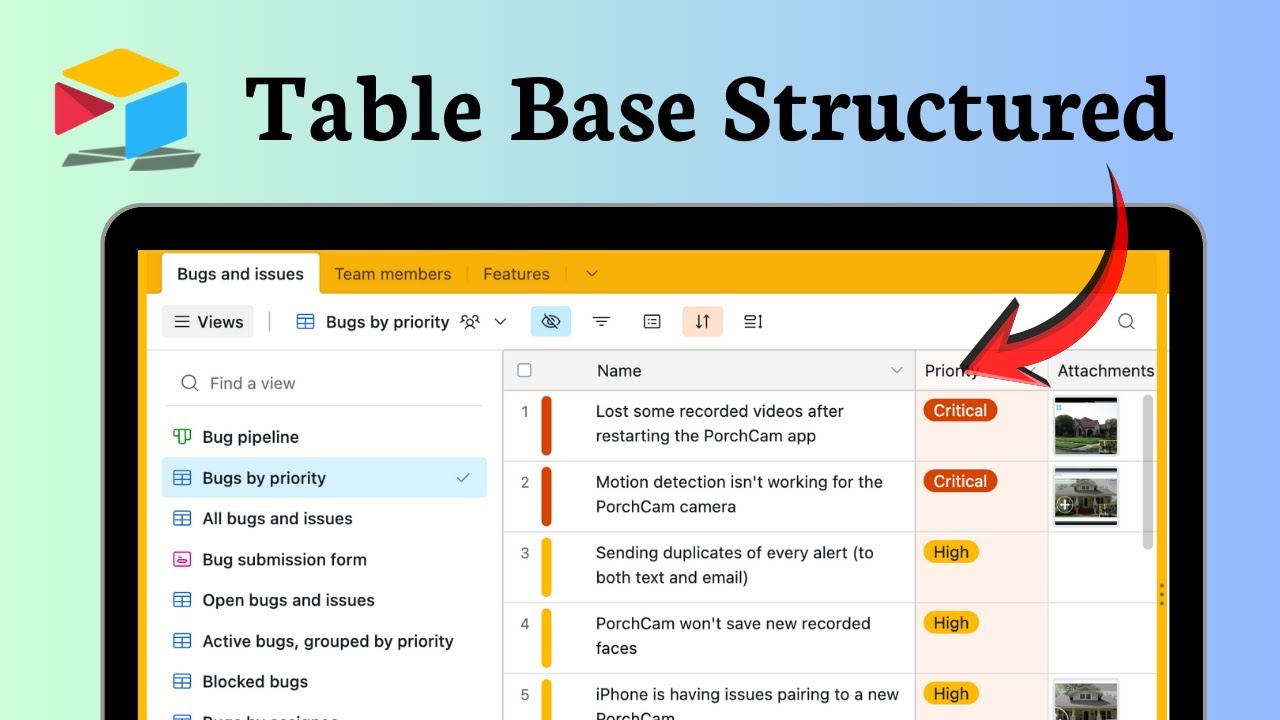Click High tag for iPhone pairing row
Image resolution: width=1280 pixels, height=720 pixels.
[951, 694]
